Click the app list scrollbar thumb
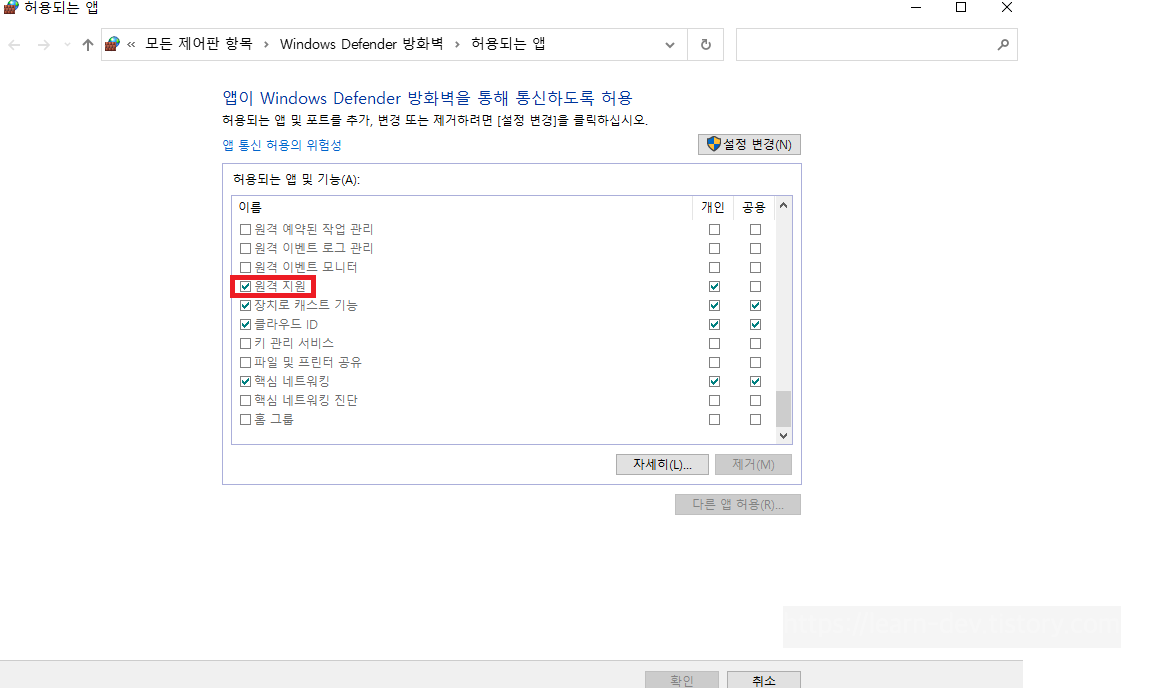This screenshot has height=688, width=1161. click(x=783, y=409)
